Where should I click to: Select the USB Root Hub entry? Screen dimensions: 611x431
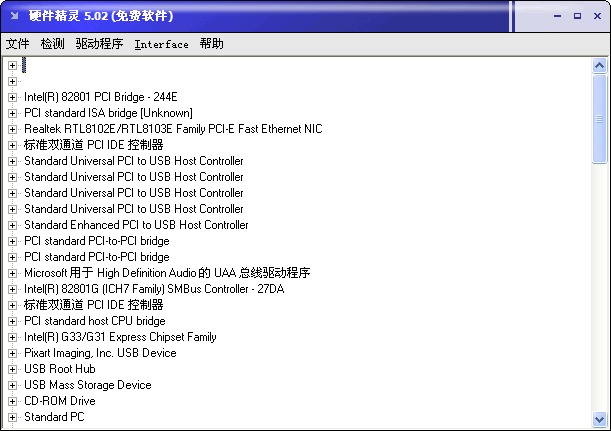60,369
